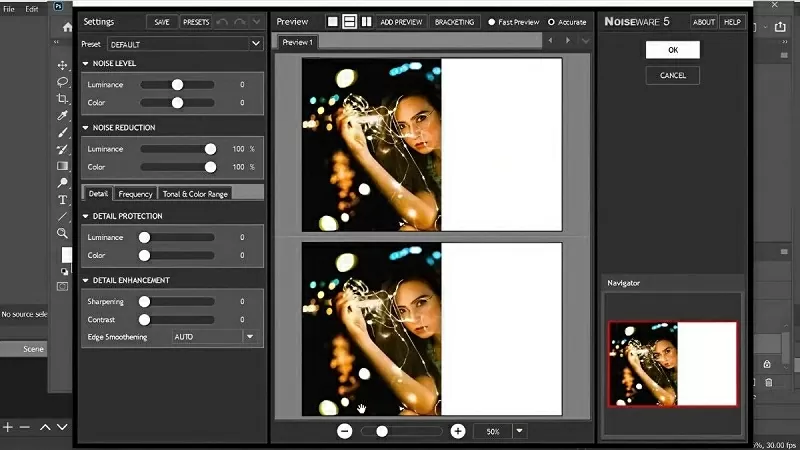Click the zoom out minus button

(345, 431)
